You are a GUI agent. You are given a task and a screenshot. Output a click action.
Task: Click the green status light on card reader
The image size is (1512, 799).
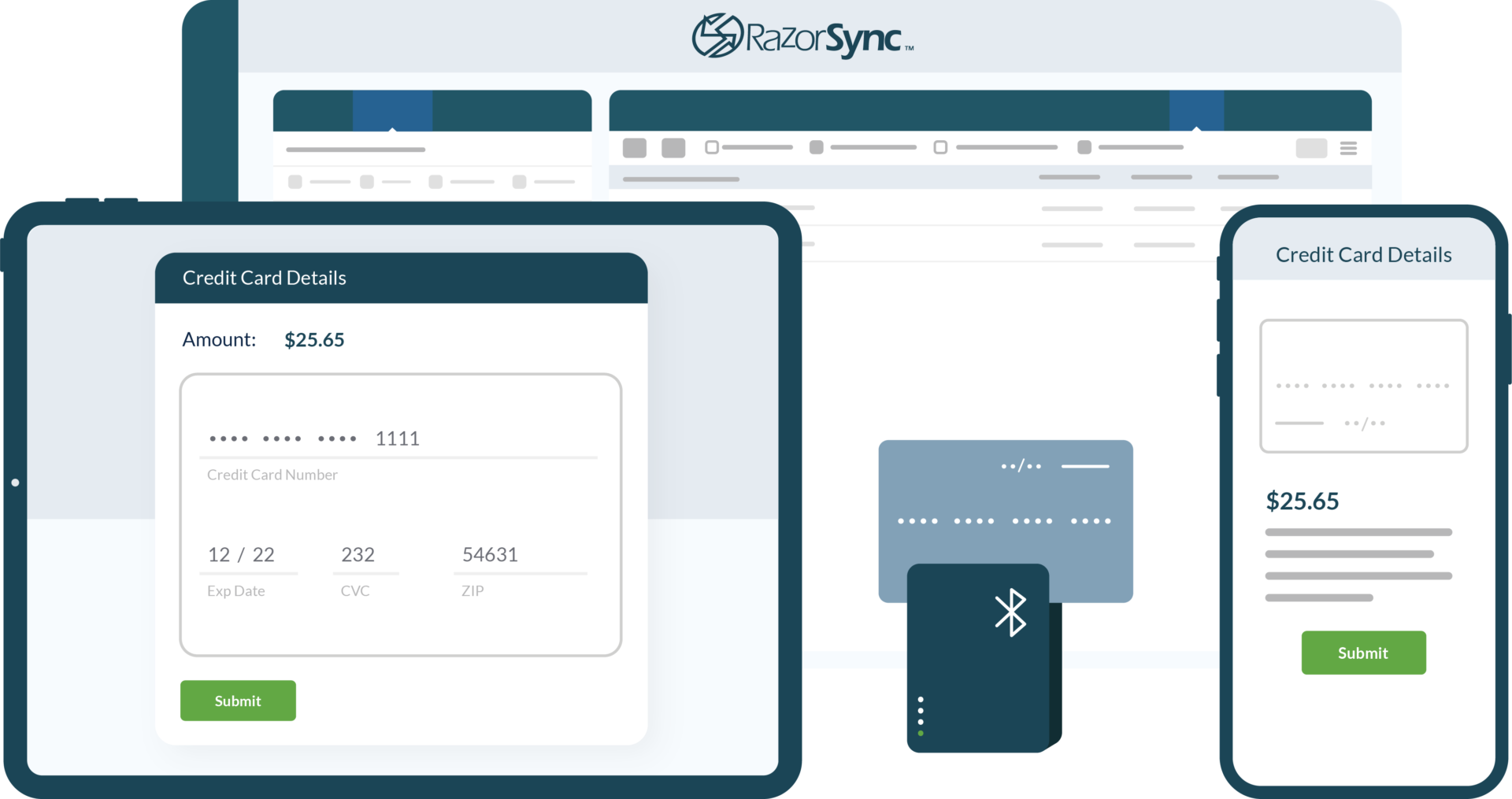coord(921,734)
